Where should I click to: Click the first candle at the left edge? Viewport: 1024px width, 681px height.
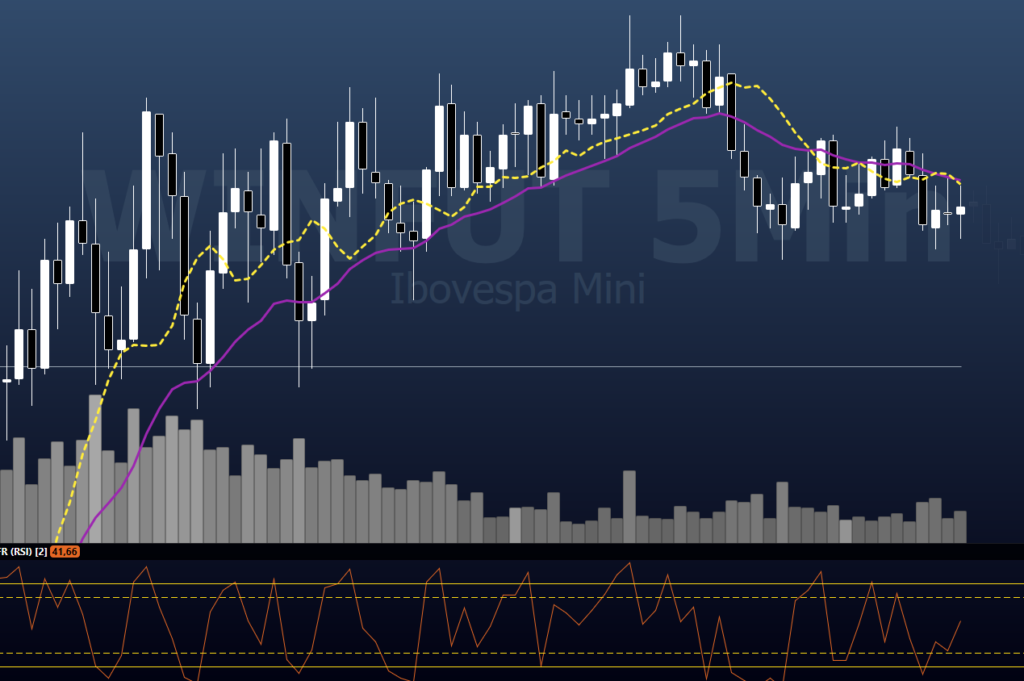pos(7,380)
